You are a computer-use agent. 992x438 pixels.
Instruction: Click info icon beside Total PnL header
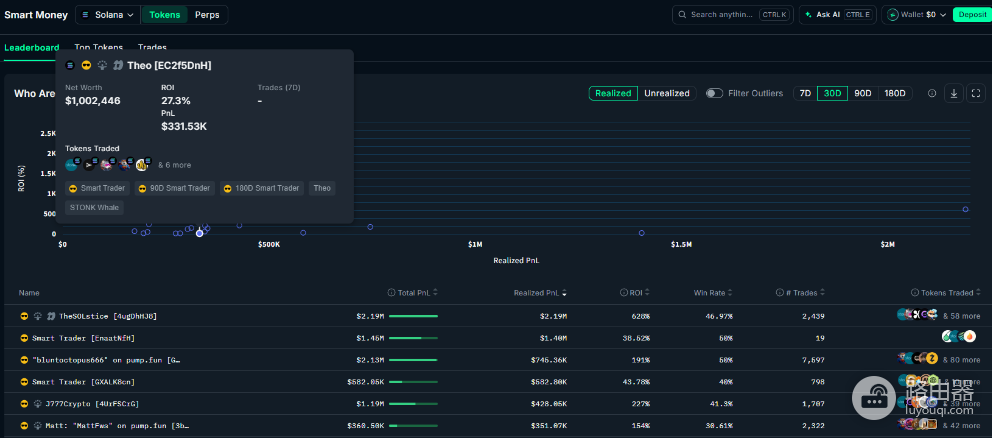pyautogui.click(x=391, y=293)
